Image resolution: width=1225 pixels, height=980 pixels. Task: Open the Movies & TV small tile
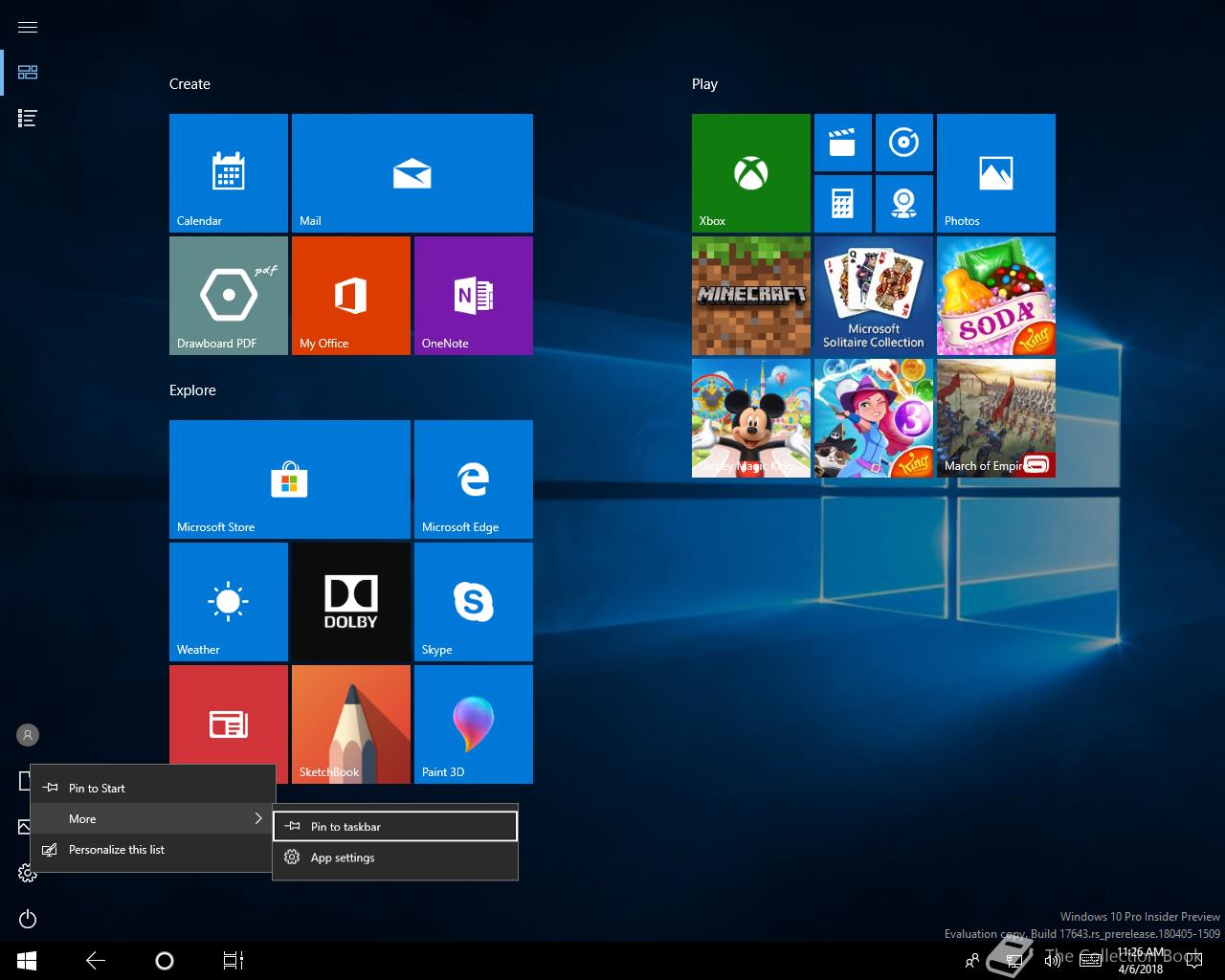(x=843, y=143)
